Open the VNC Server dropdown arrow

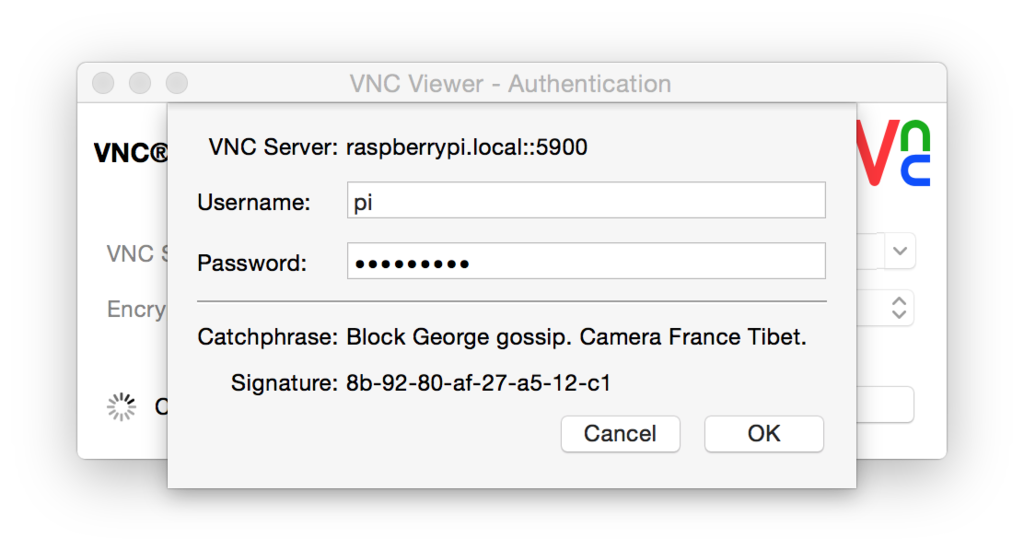[899, 251]
